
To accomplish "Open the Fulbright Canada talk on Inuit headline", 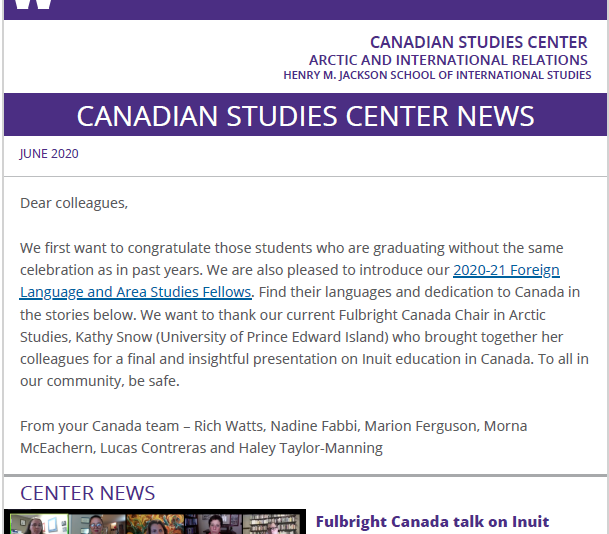I will tap(432, 522).
